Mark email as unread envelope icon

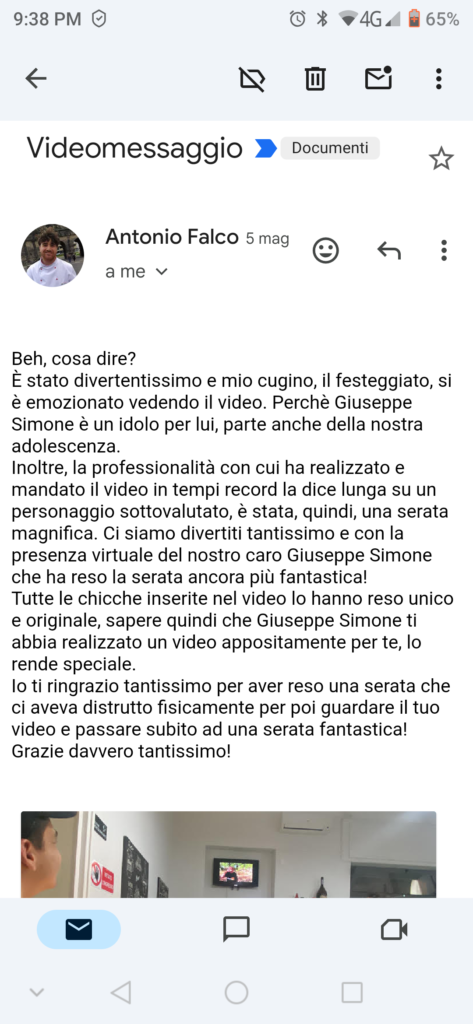click(x=378, y=78)
